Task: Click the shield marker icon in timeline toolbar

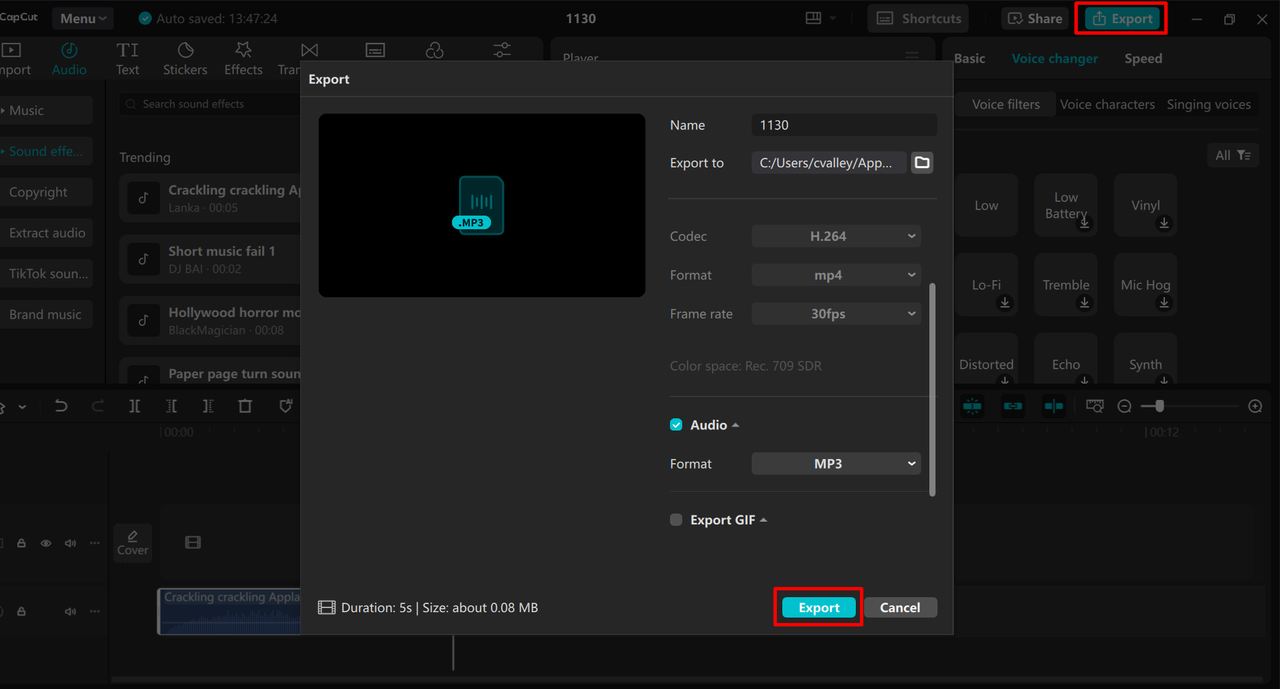Action: click(x=285, y=406)
